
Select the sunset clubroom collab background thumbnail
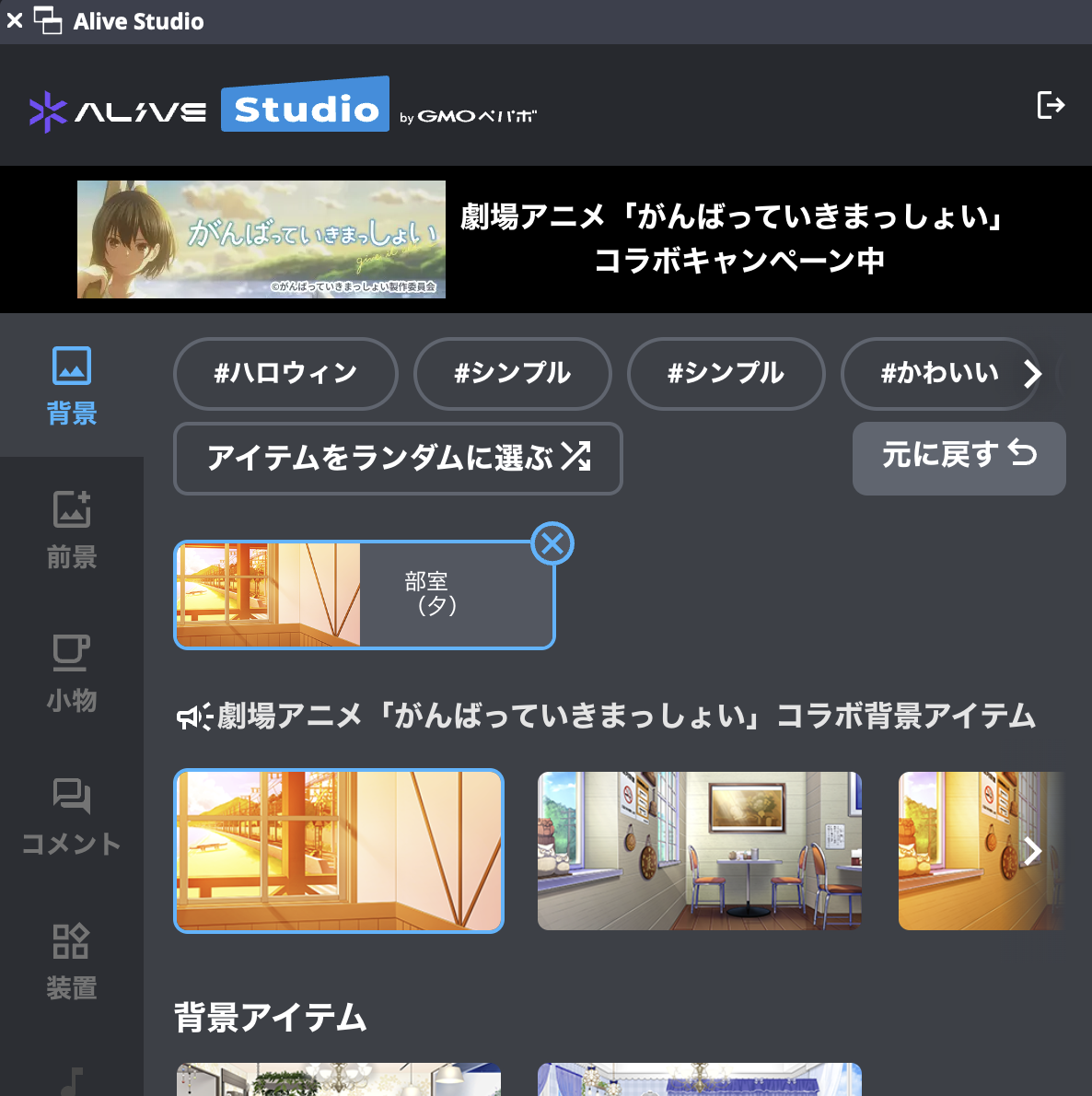339,851
